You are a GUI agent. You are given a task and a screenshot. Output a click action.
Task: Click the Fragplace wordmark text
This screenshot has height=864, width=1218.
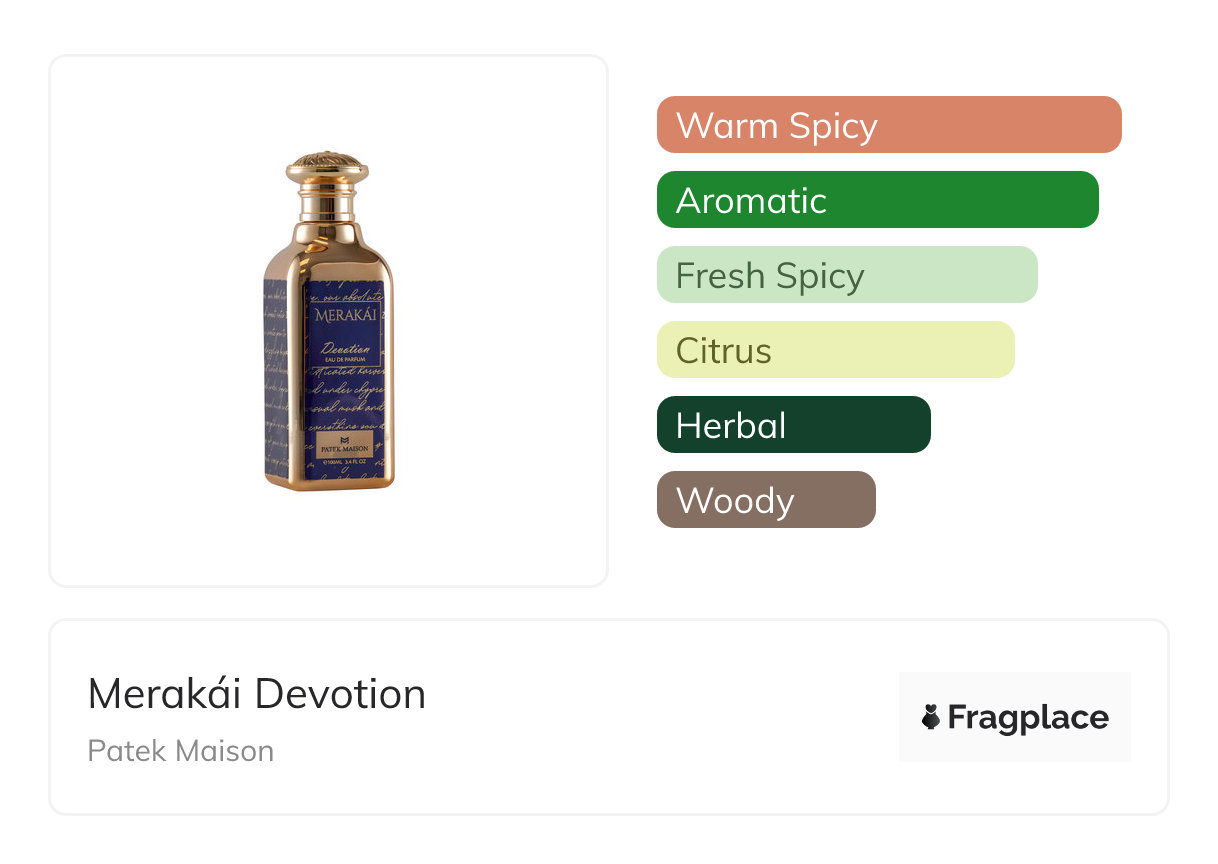pos(1028,718)
